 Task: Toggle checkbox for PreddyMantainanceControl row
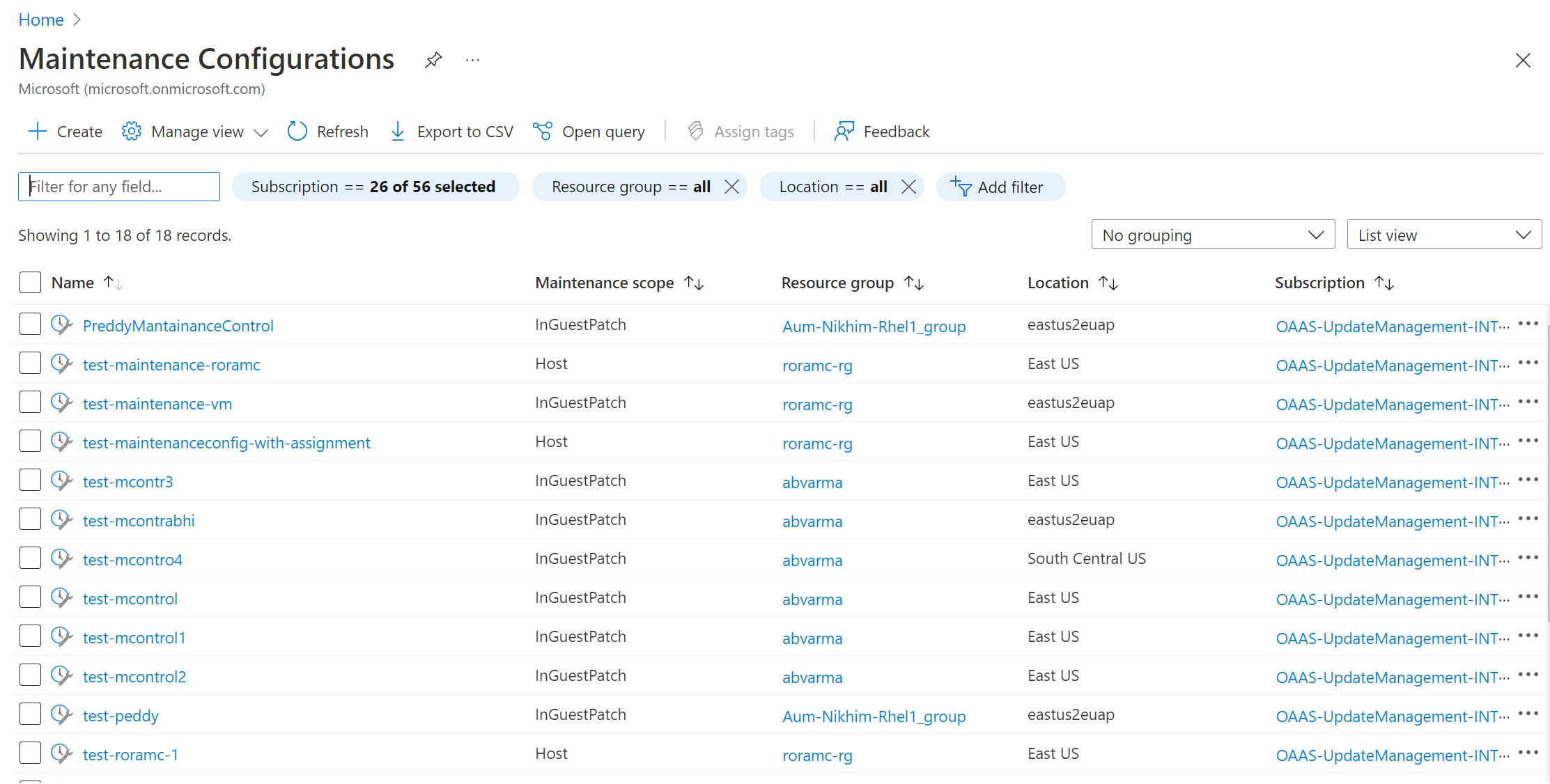click(30, 324)
